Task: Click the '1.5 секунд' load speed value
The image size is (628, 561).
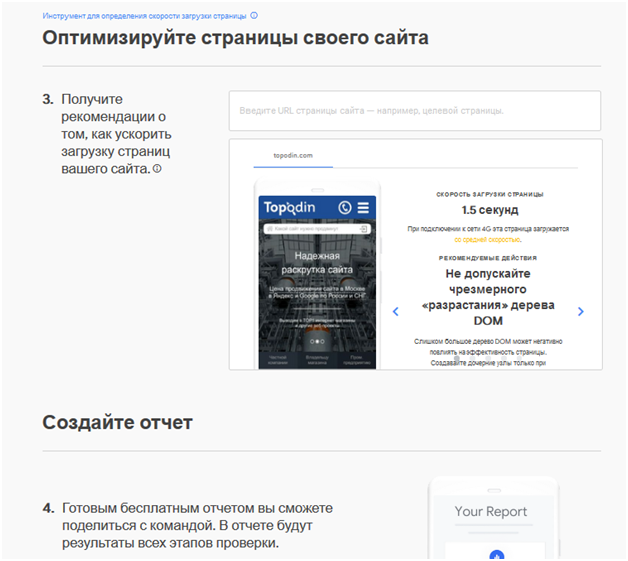Action: 490,210
